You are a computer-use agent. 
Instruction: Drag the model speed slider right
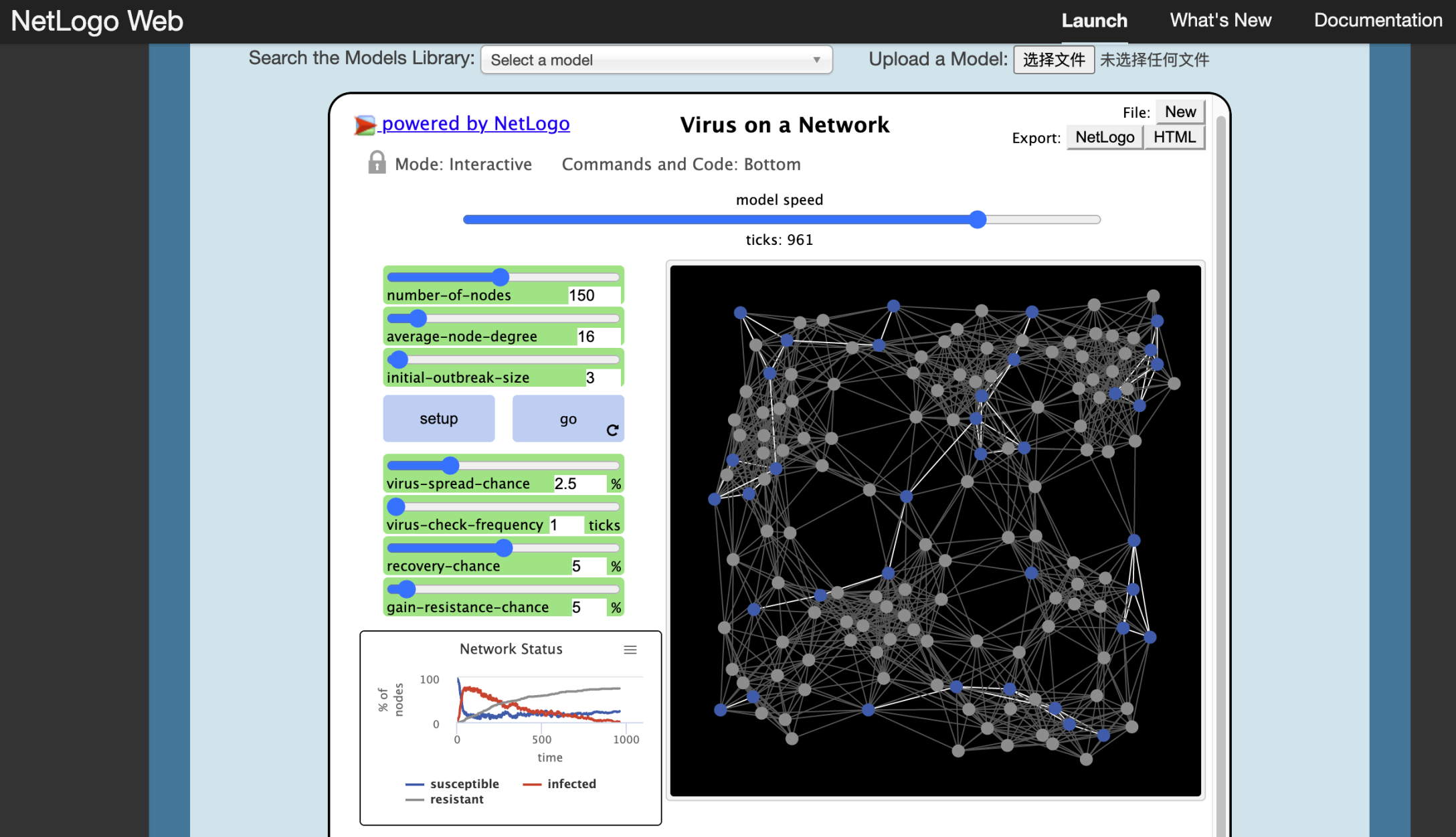coord(977,218)
